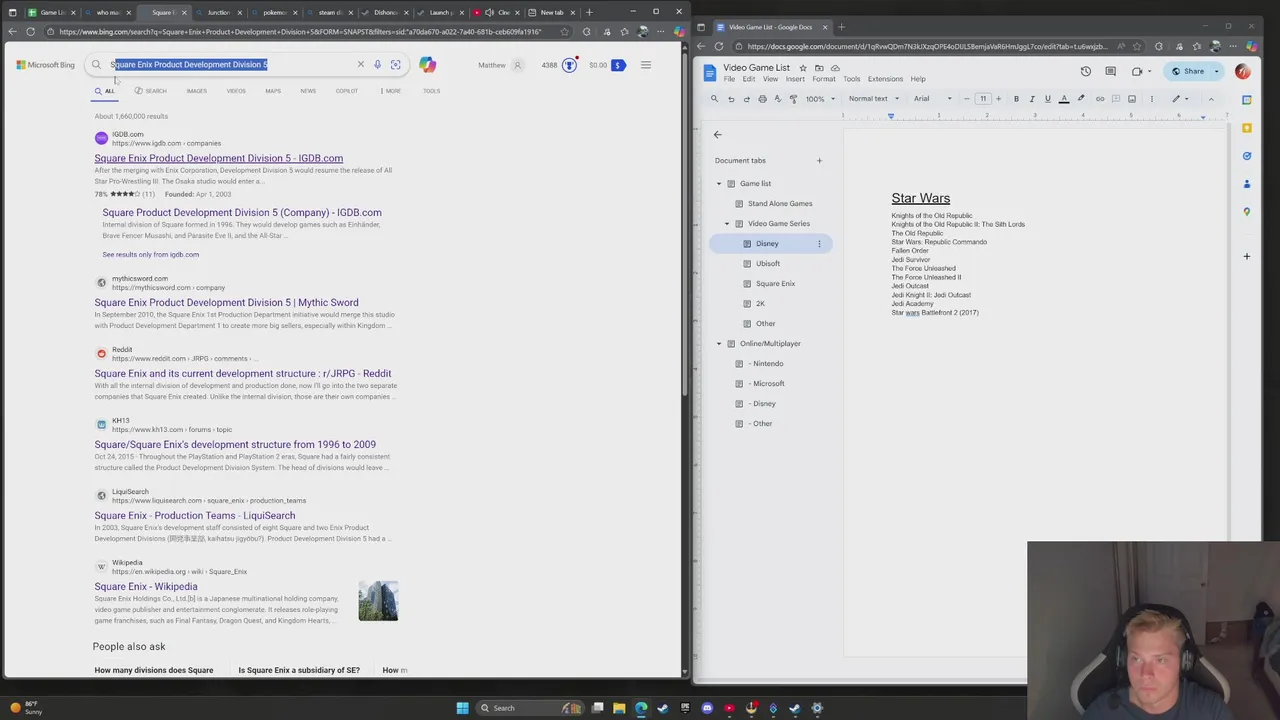Run spelling and grammar check in Docs
Image resolution: width=1280 pixels, height=720 pixels.
coord(778,99)
